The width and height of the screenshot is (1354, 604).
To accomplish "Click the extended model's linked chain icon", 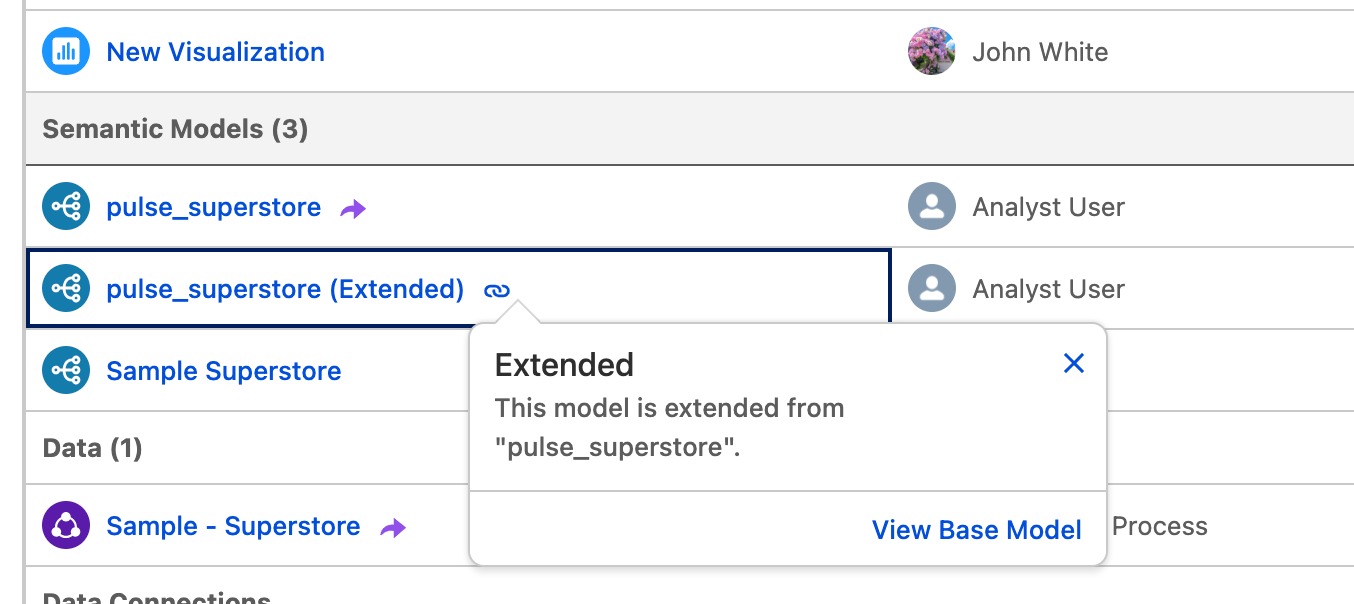I will (497, 288).
